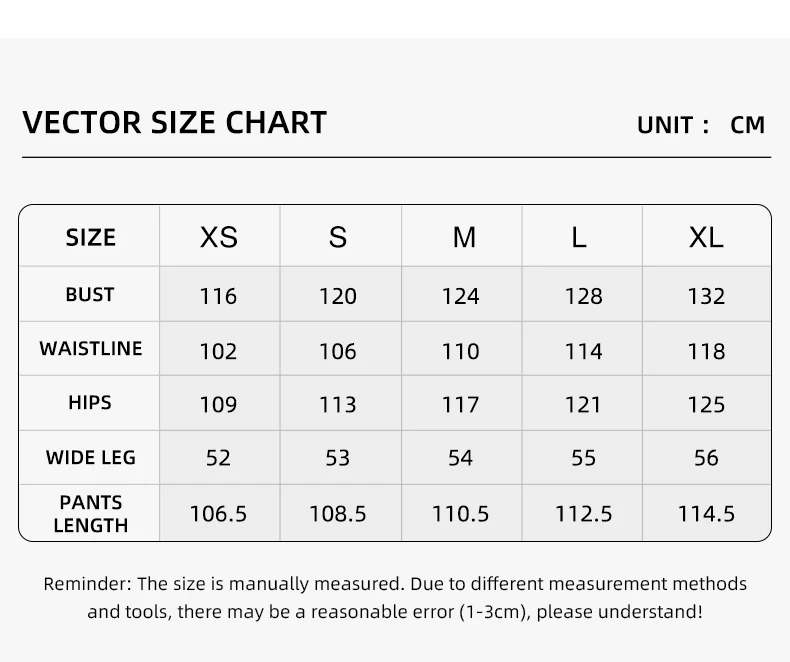
Task: Click the bust value 116 for XS
Action: (x=218, y=296)
